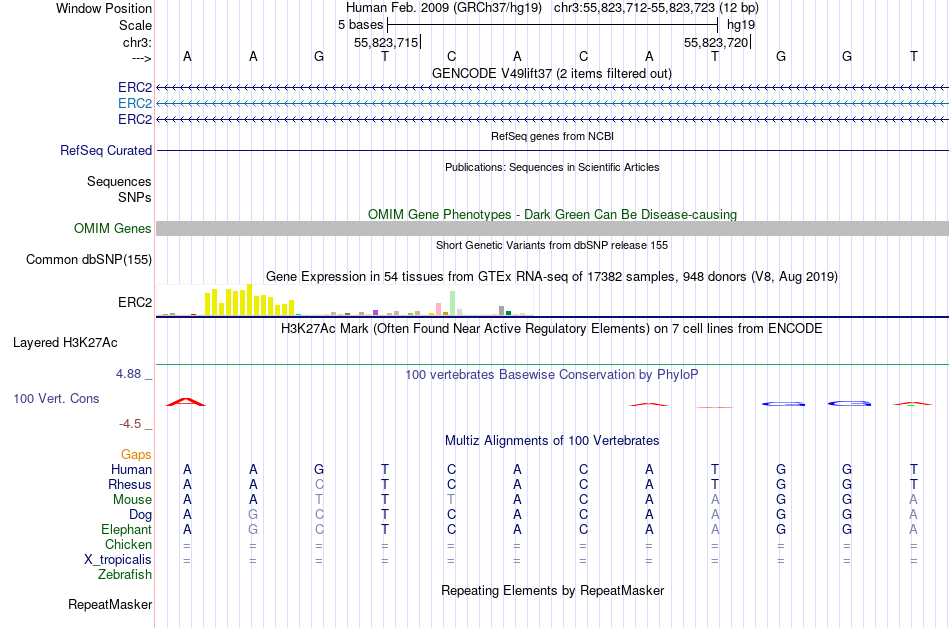Click the hg19 label beside the scale bar
This screenshot has width=950, height=628.
pos(741,25)
